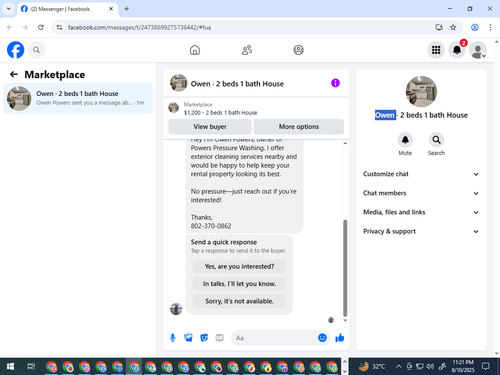Expand Privacy & support section

(421, 231)
